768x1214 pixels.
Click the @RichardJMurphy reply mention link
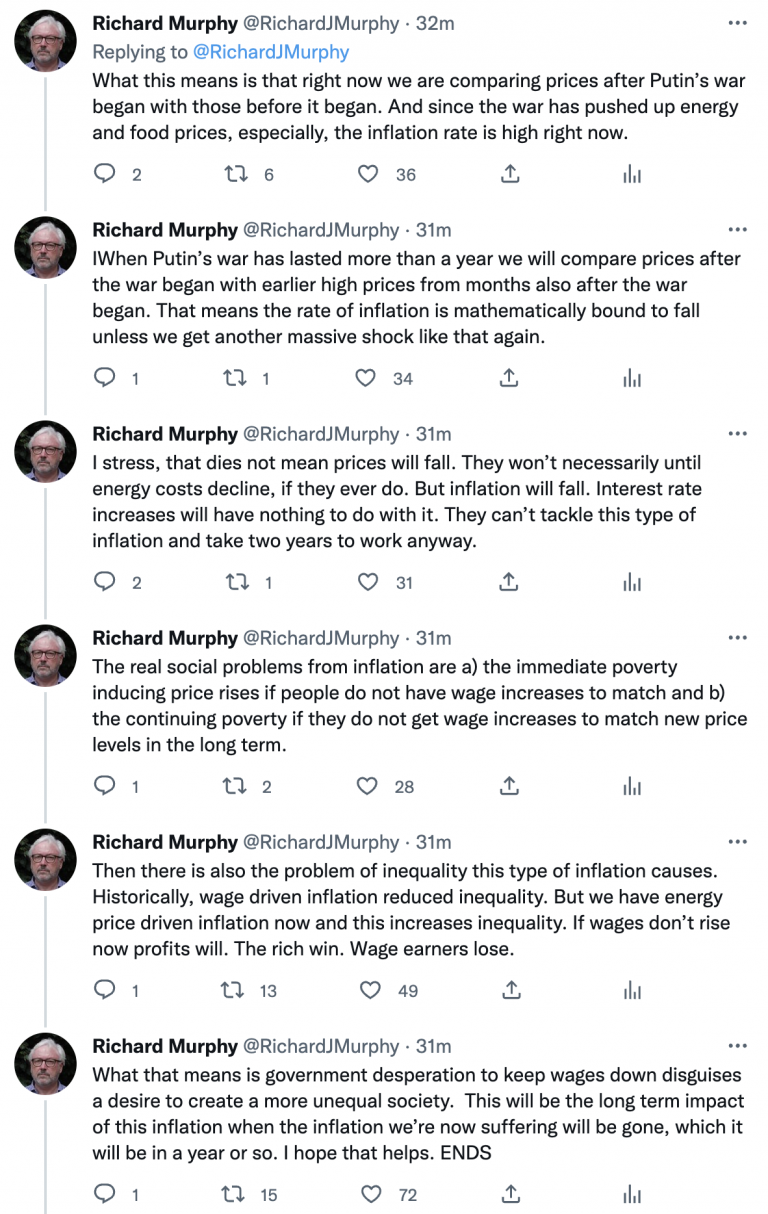tap(270, 51)
